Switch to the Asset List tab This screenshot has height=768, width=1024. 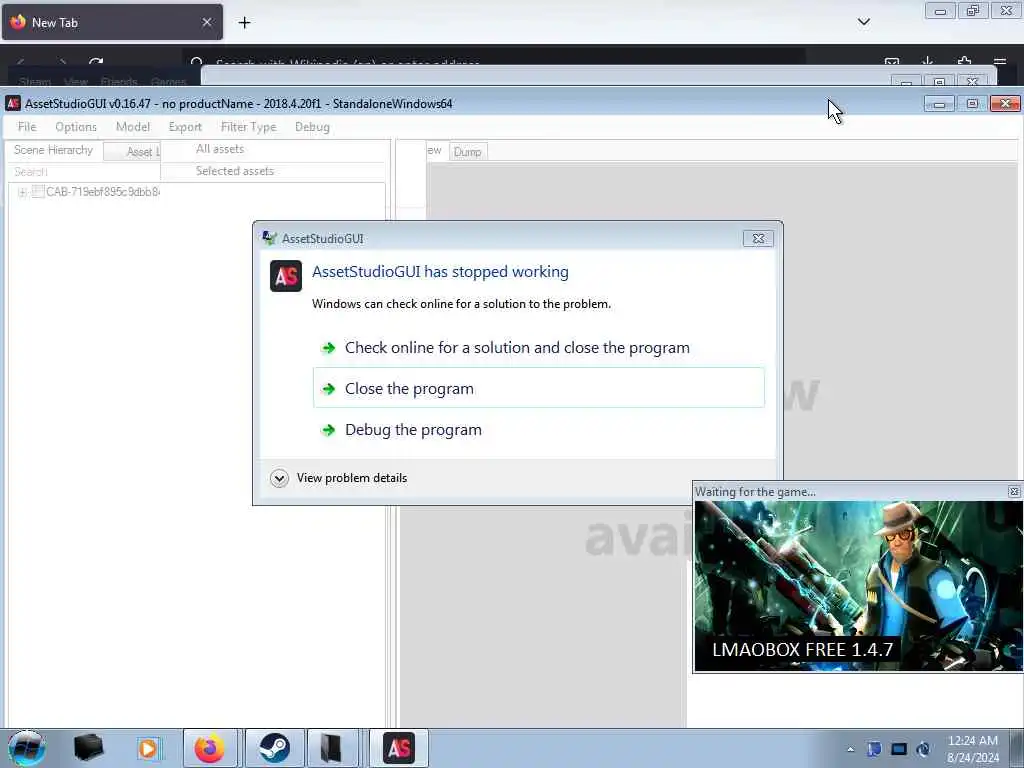click(132, 152)
